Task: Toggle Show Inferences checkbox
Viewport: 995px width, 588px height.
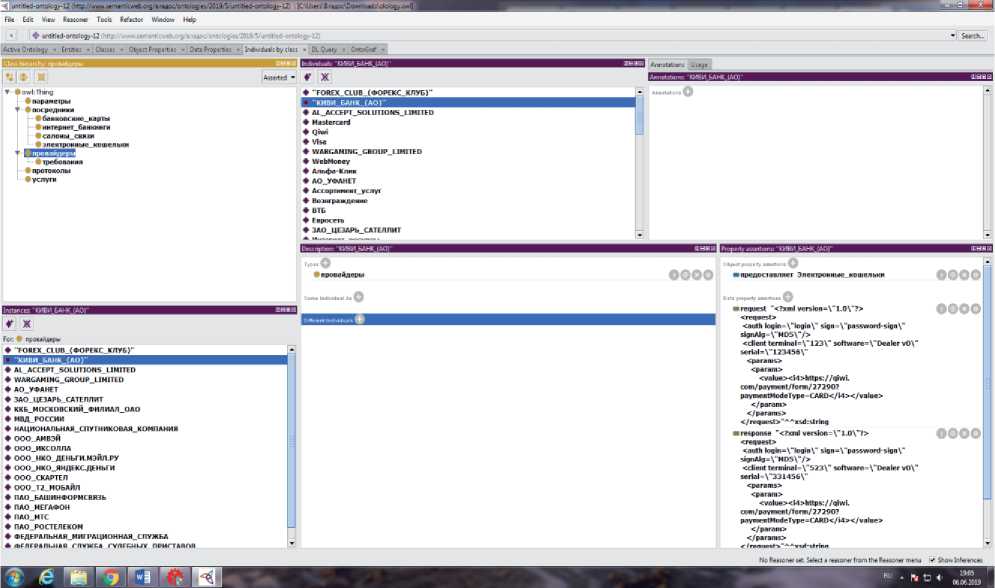Action: (932, 560)
